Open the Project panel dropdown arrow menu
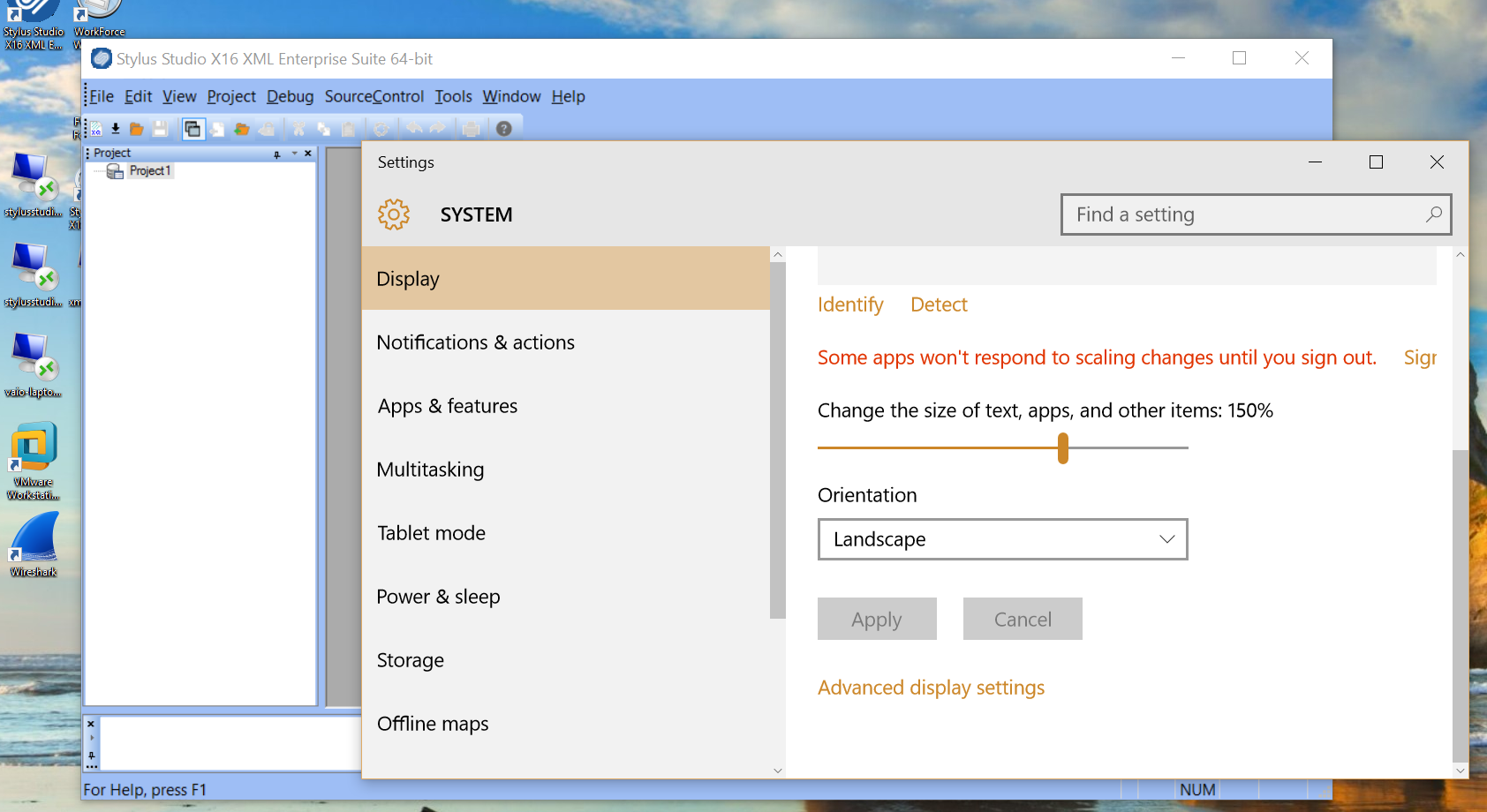The height and width of the screenshot is (812, 1487). click(294, 154)
